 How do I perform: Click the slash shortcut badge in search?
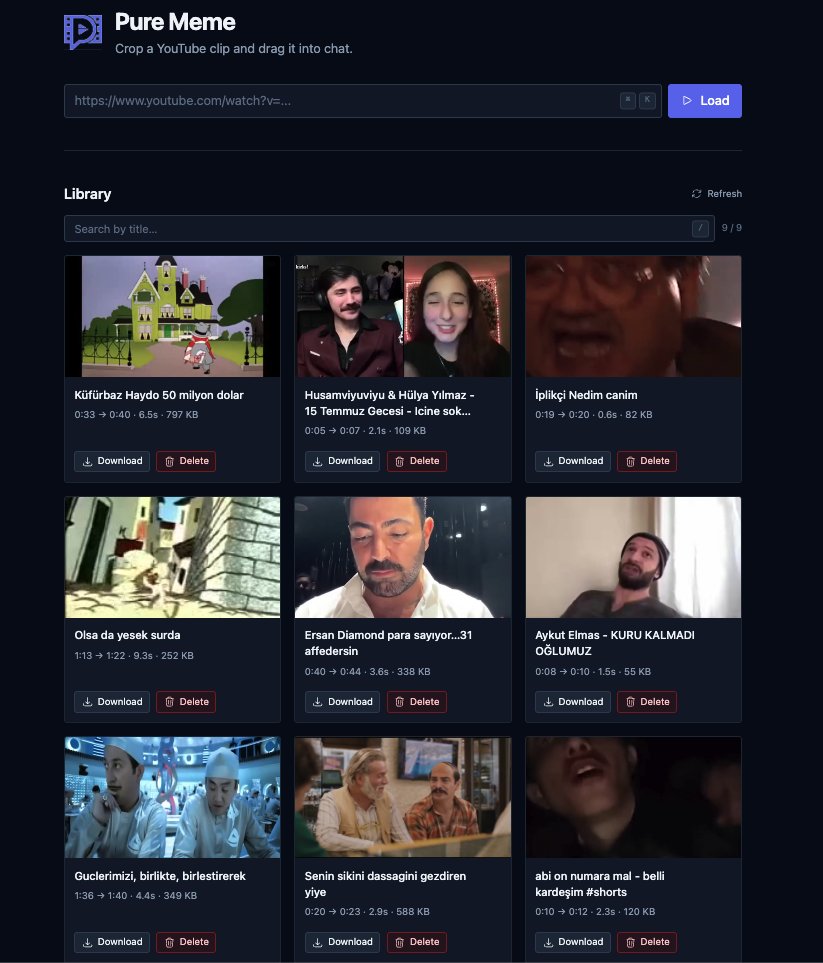pyautogui.click(x=700, y=228)
